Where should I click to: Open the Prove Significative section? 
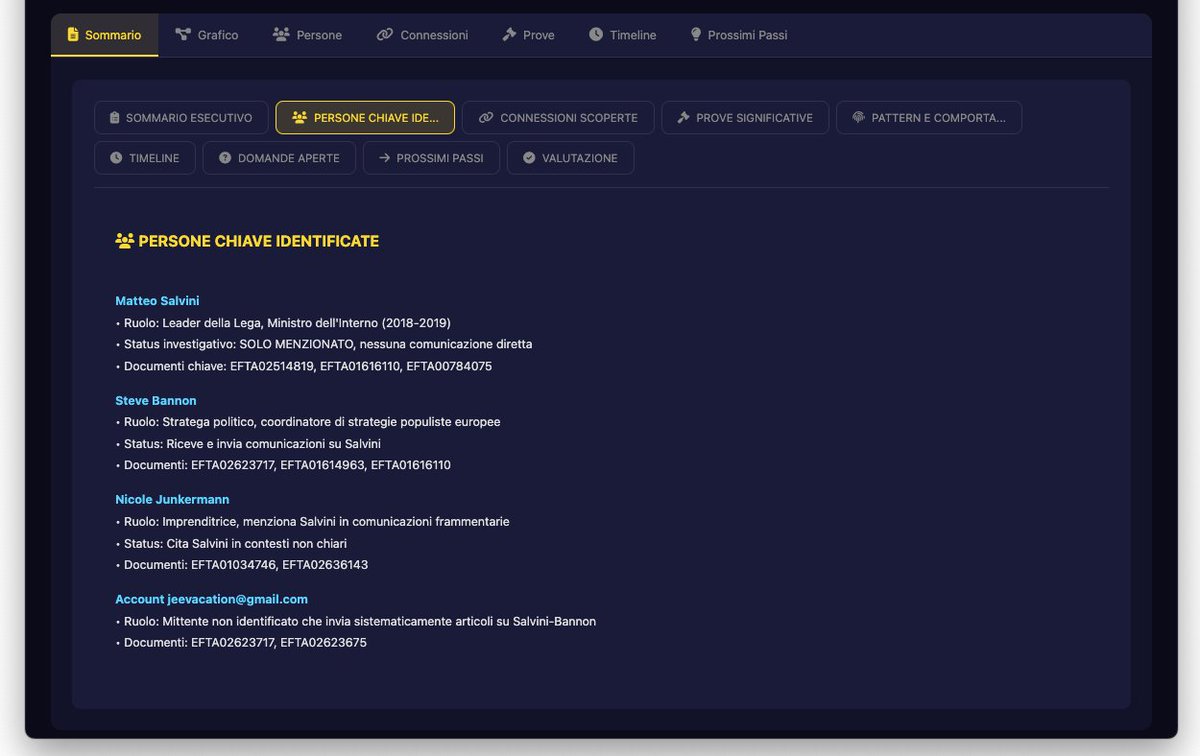click(x=745, y=118)
